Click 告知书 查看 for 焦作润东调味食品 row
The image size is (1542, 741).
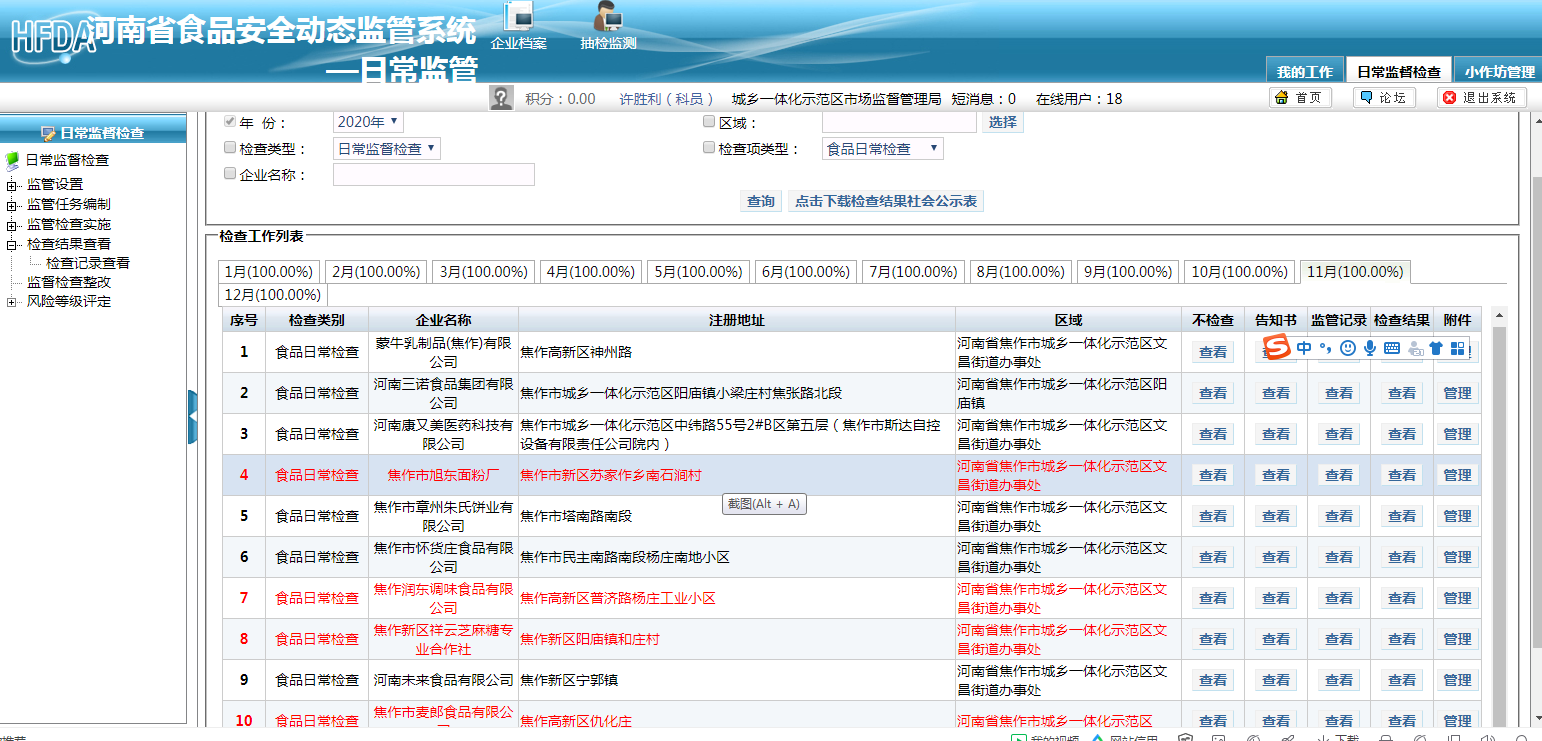(1276, 598)
